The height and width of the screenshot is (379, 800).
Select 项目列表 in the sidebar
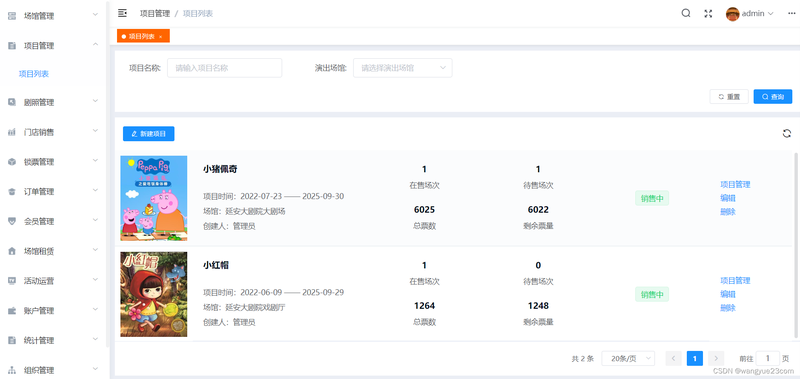pyautogui.click(x=34, y=74)
